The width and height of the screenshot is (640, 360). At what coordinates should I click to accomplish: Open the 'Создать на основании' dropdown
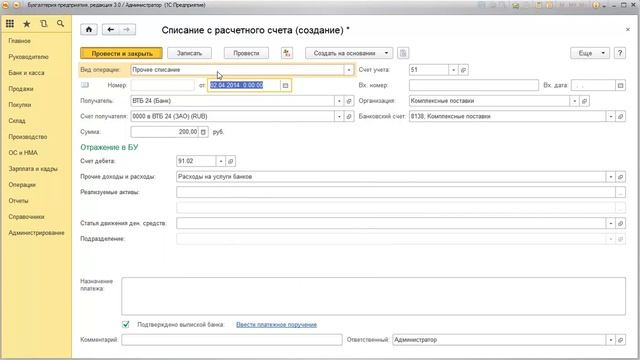[349, 53]
